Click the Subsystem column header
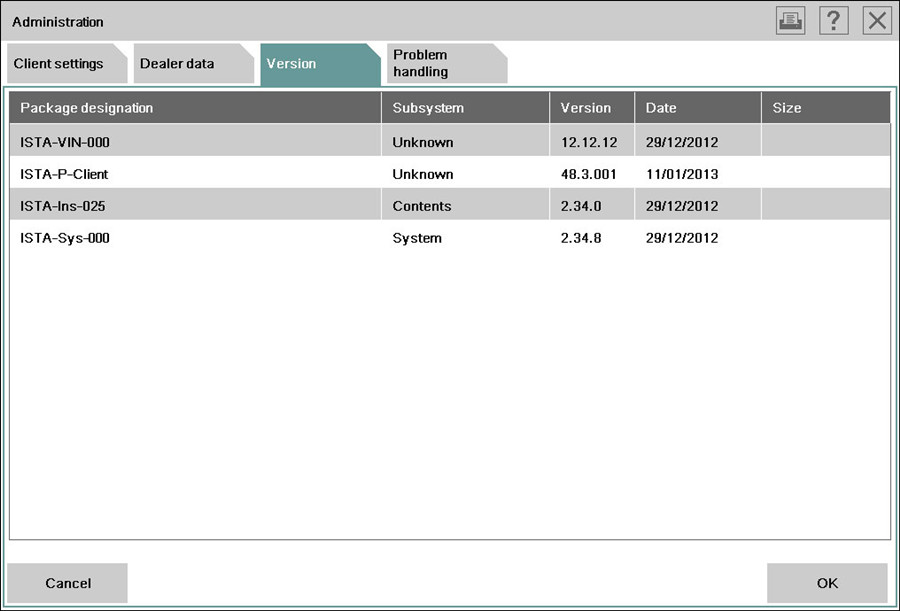The image size is (900, 611). 465,108
